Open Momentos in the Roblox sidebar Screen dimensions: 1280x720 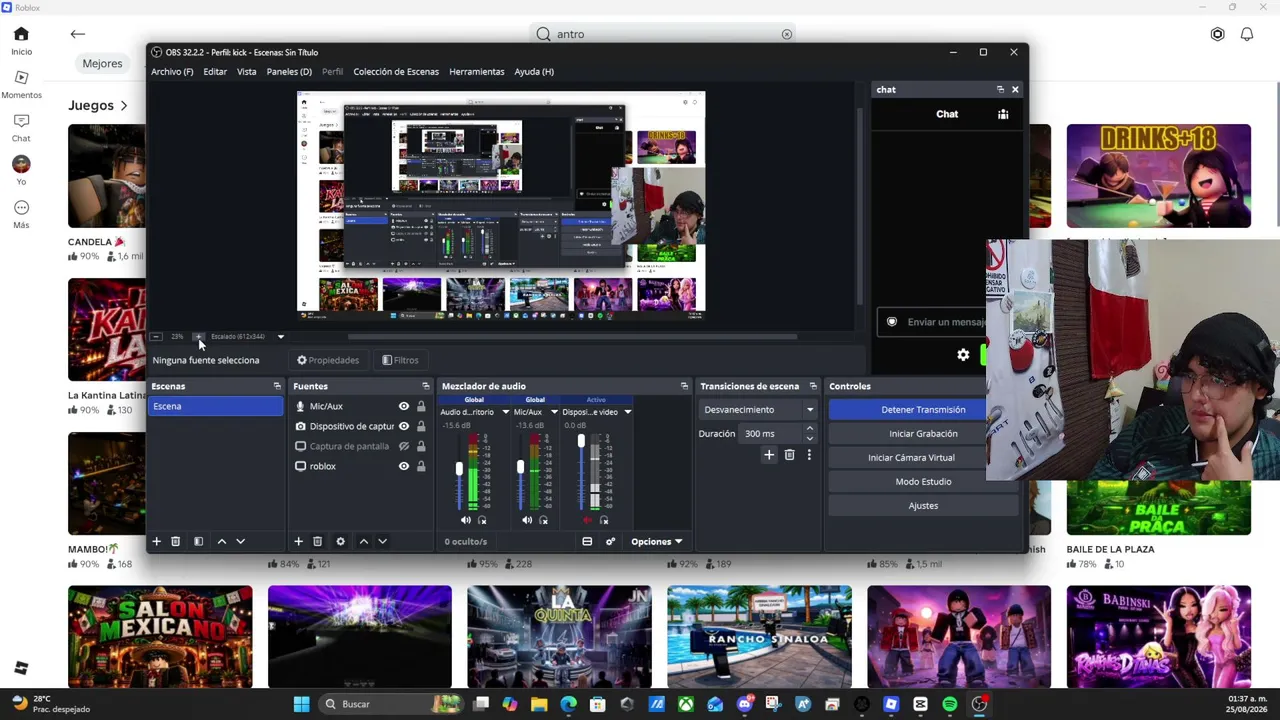point(21,84)
